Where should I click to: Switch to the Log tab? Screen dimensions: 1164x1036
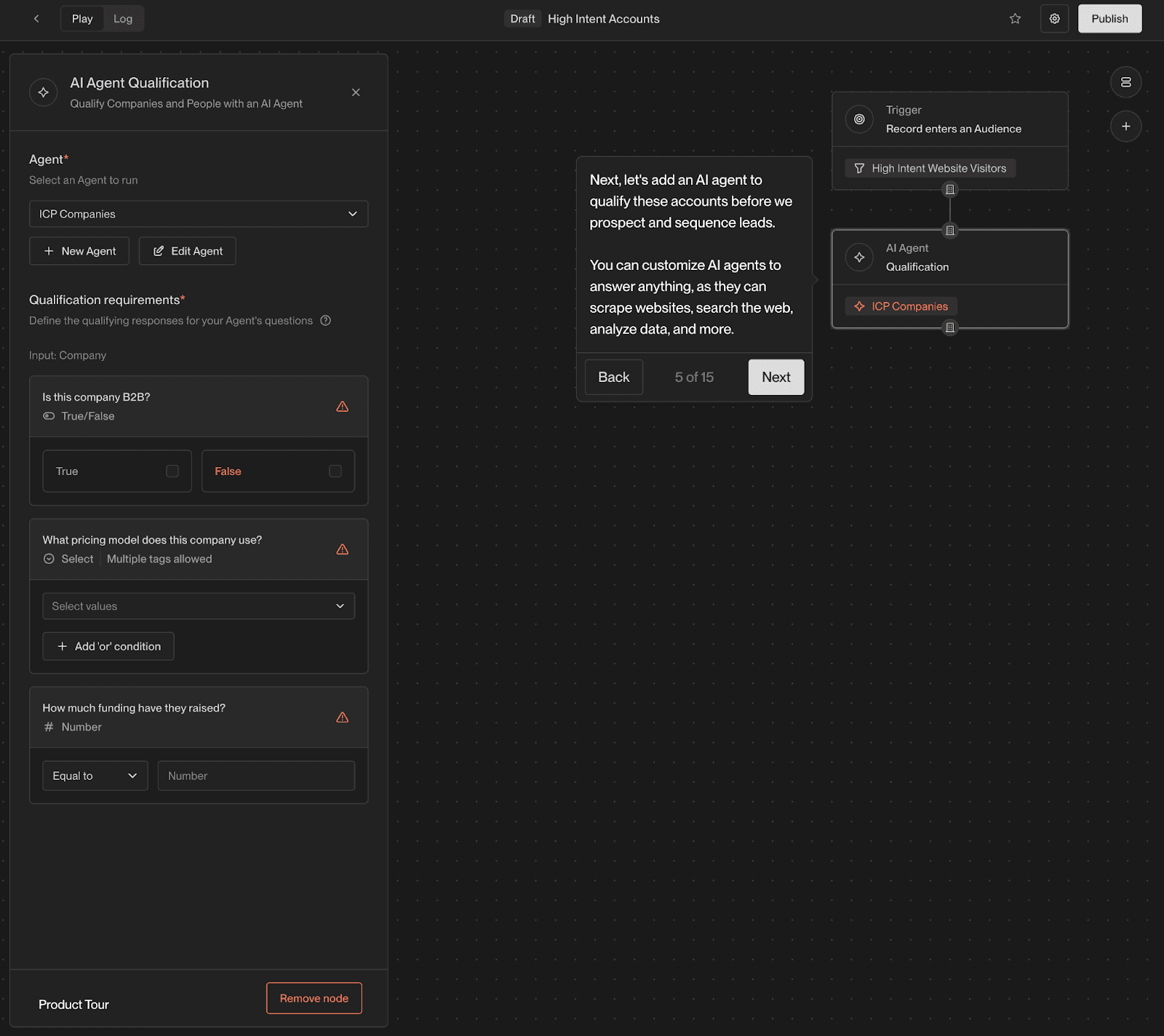point(123,19)
